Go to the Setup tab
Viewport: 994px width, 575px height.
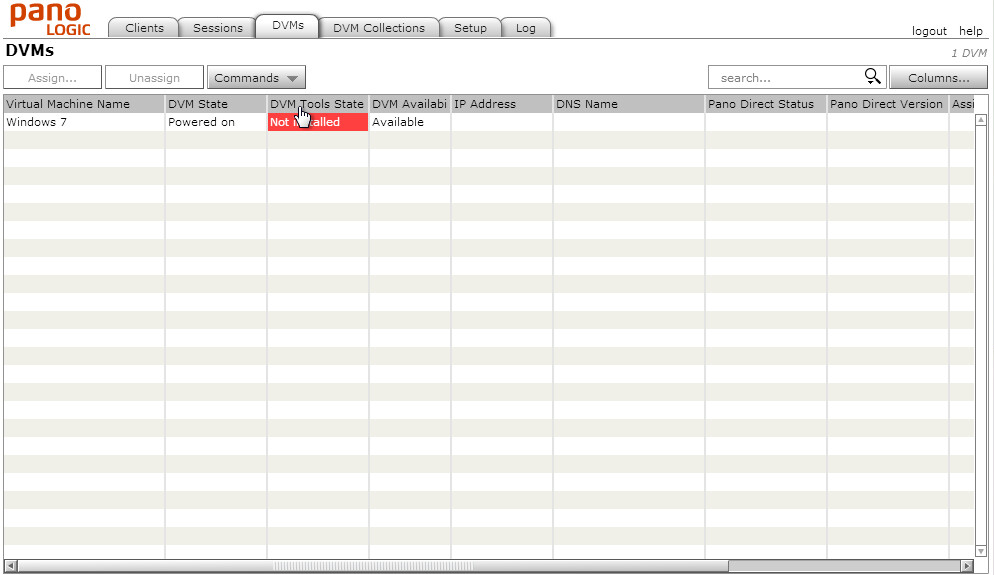click(470, 28)
